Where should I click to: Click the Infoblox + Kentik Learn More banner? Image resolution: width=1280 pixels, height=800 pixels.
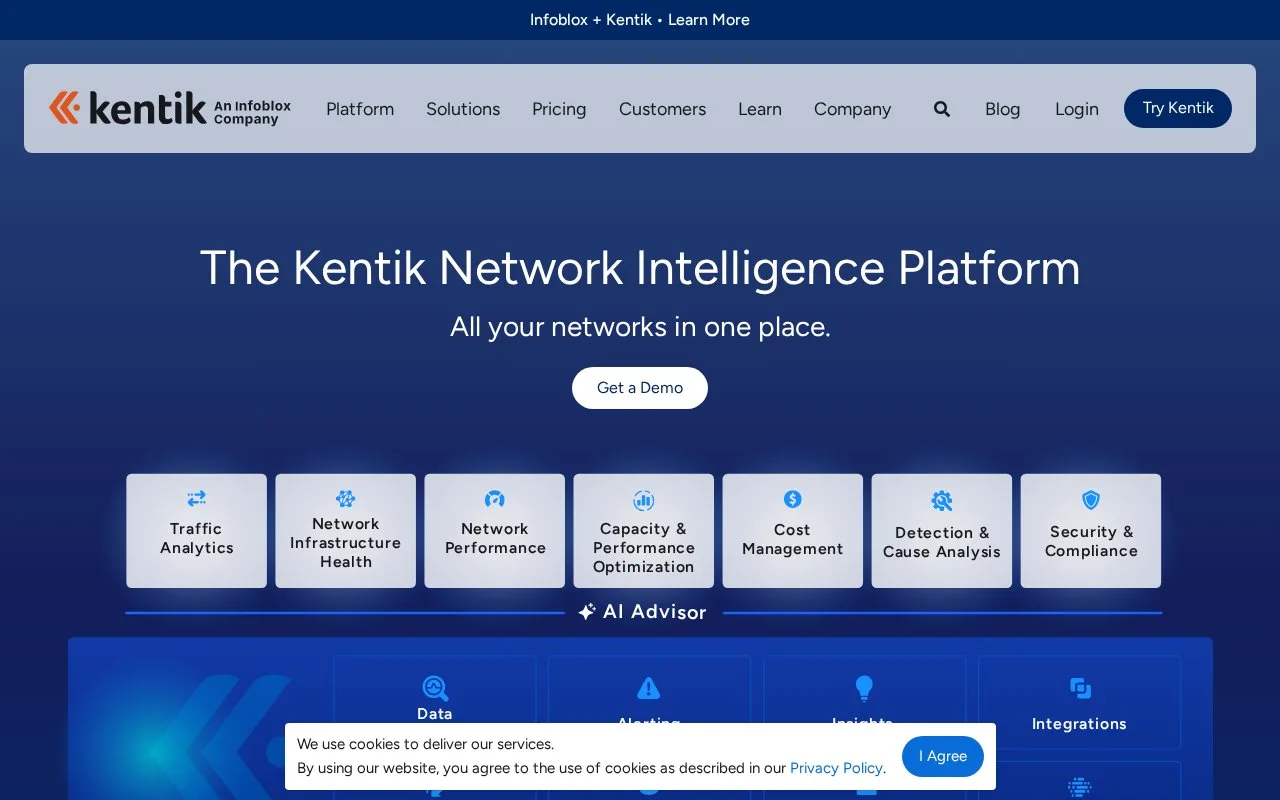click(640, 20)
